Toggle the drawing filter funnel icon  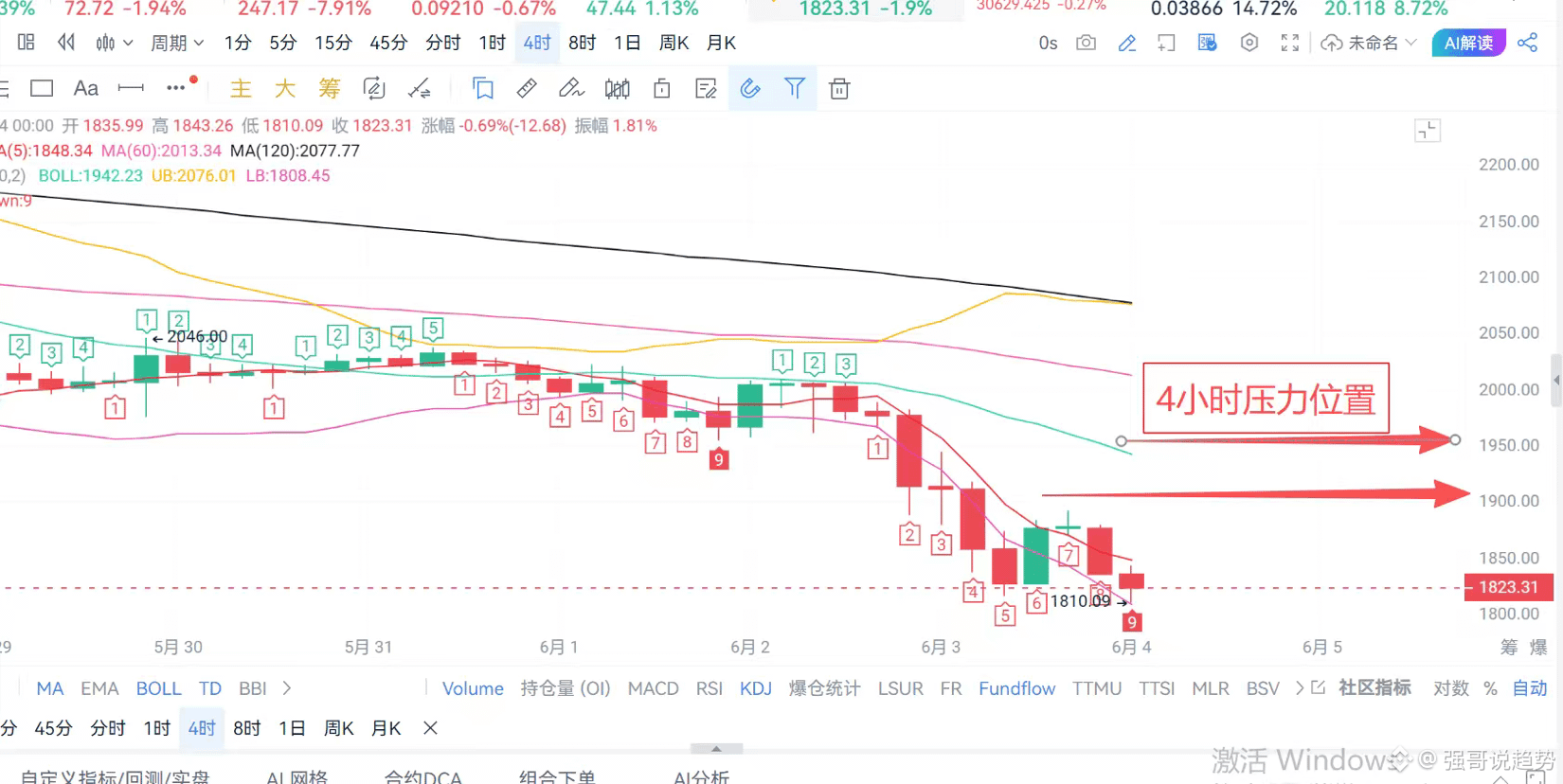pyautogui.click(x=795, y=89)
